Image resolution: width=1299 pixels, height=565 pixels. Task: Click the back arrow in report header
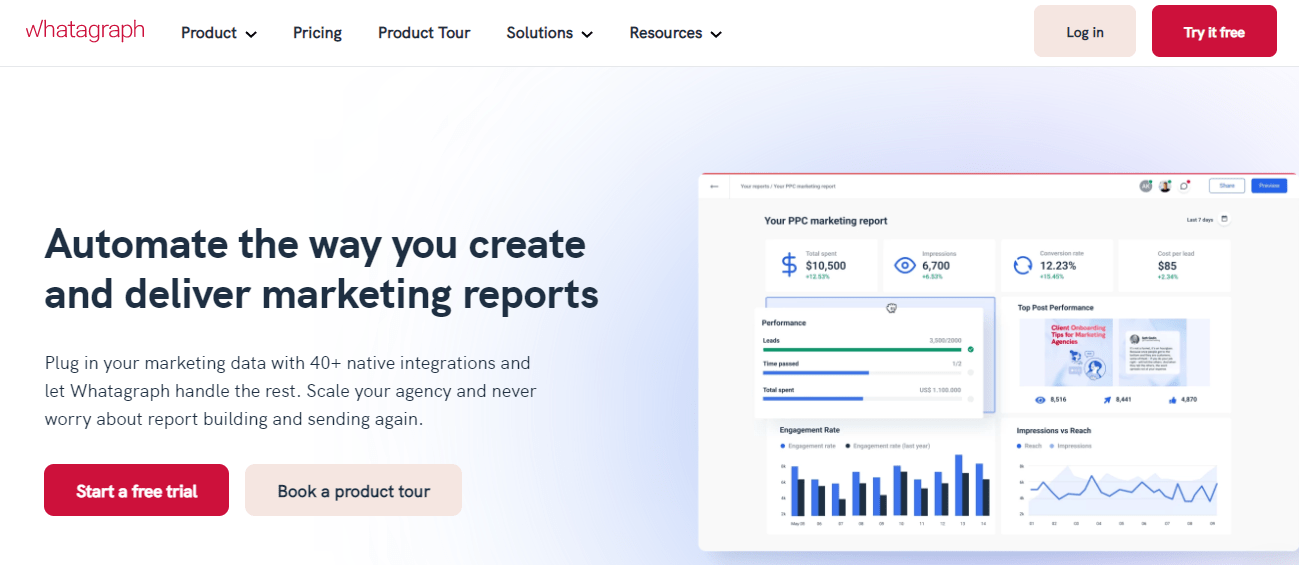coord(714,186)
